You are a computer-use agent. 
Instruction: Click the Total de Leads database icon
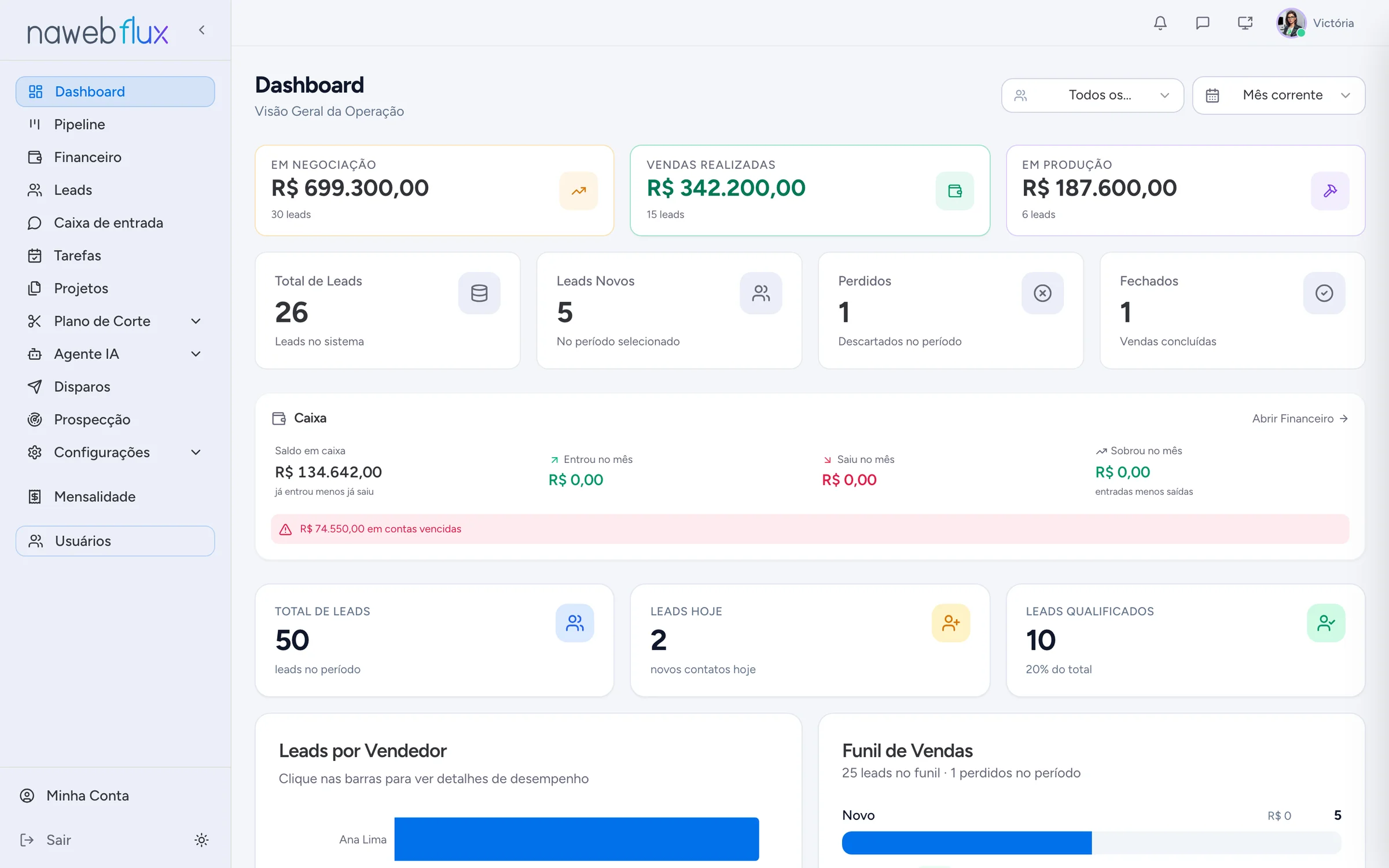click(479, 293)
